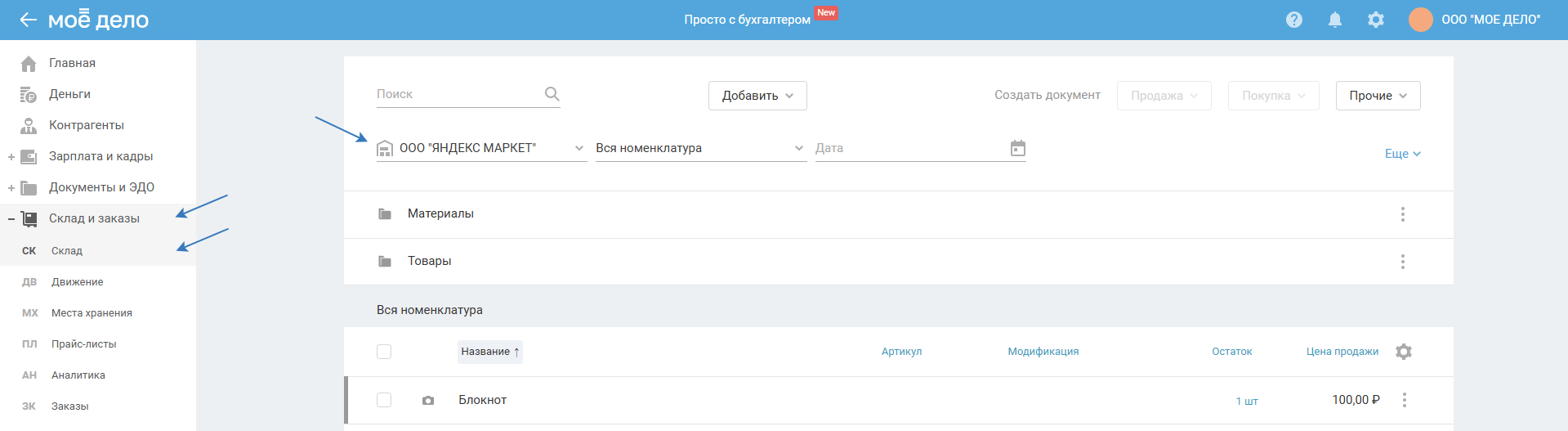Open the Вся номенклатура filter dropdown

(x=701, y=148)
